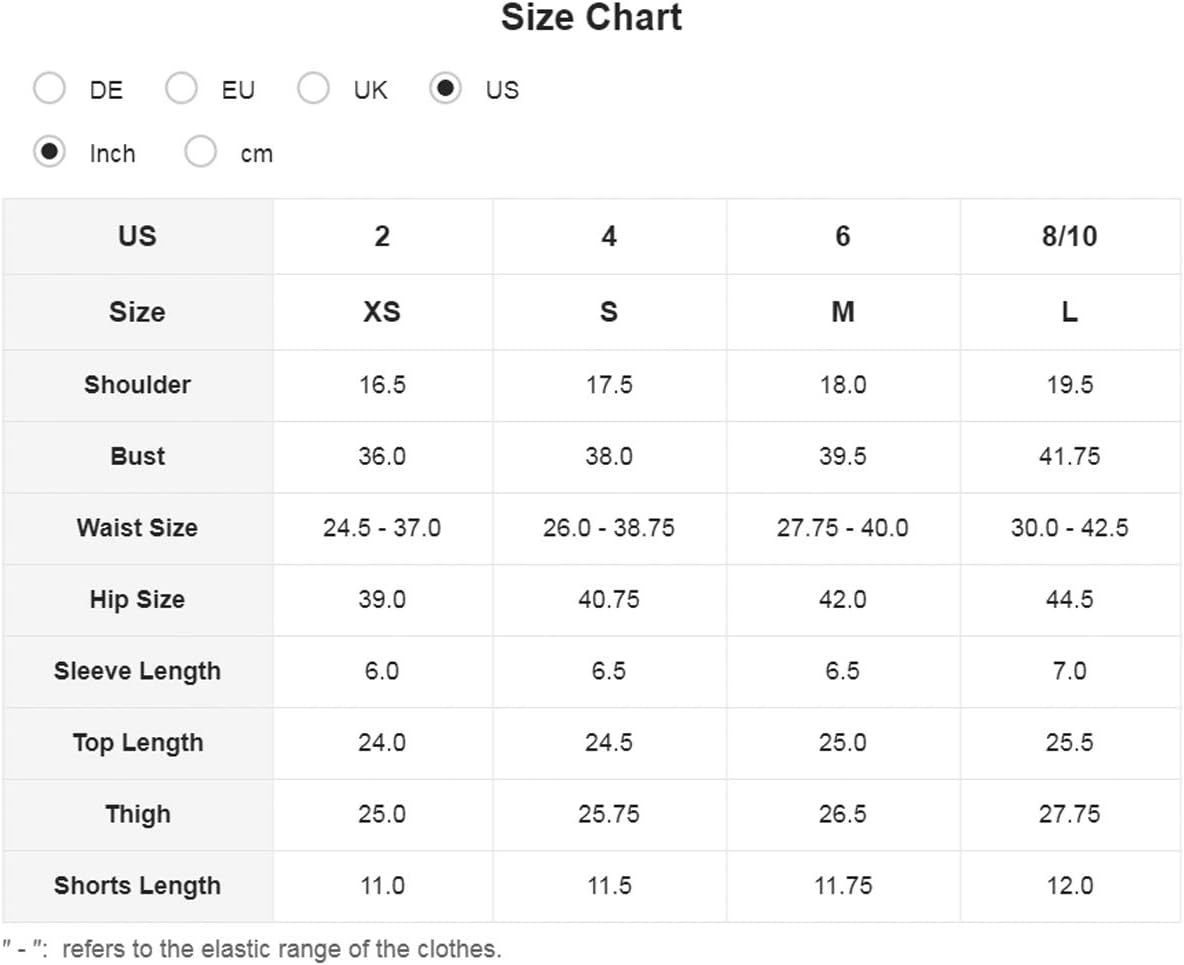Click the 41.75 bust value for L
Viewport: 1184px width, 965px height.
point(1070,457)
